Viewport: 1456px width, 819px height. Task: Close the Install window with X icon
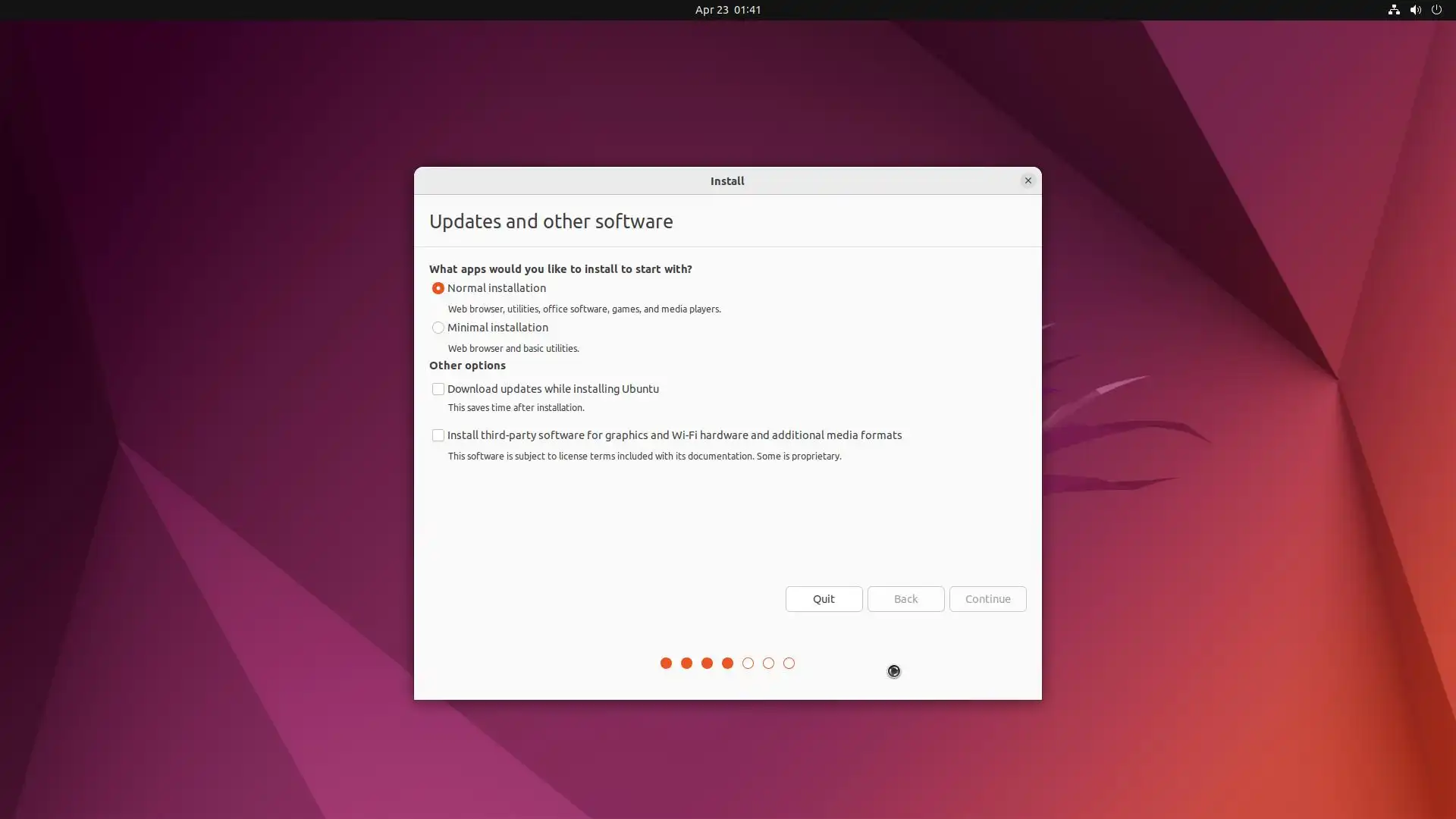[1028, 180]
